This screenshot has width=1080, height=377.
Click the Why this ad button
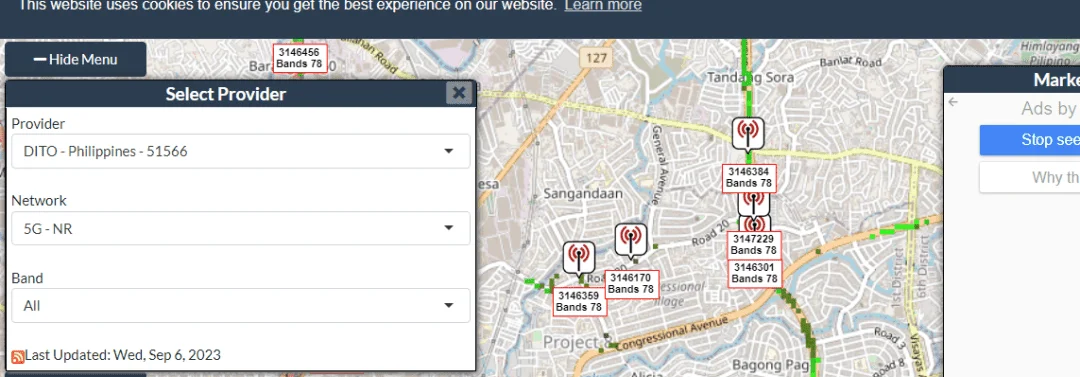click(x=1030, y=178)
